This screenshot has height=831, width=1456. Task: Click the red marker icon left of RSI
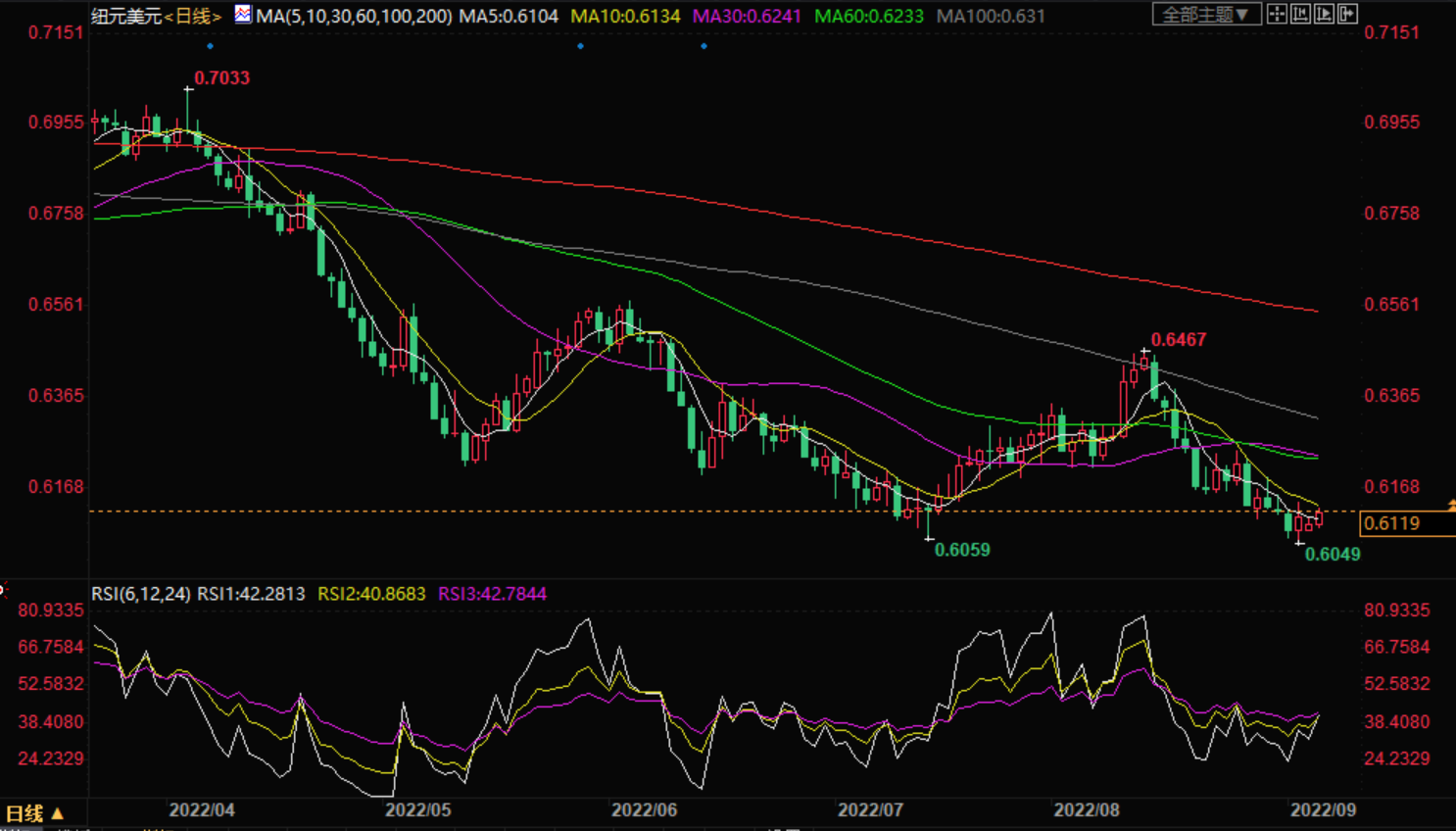click(x=3, y=590)
